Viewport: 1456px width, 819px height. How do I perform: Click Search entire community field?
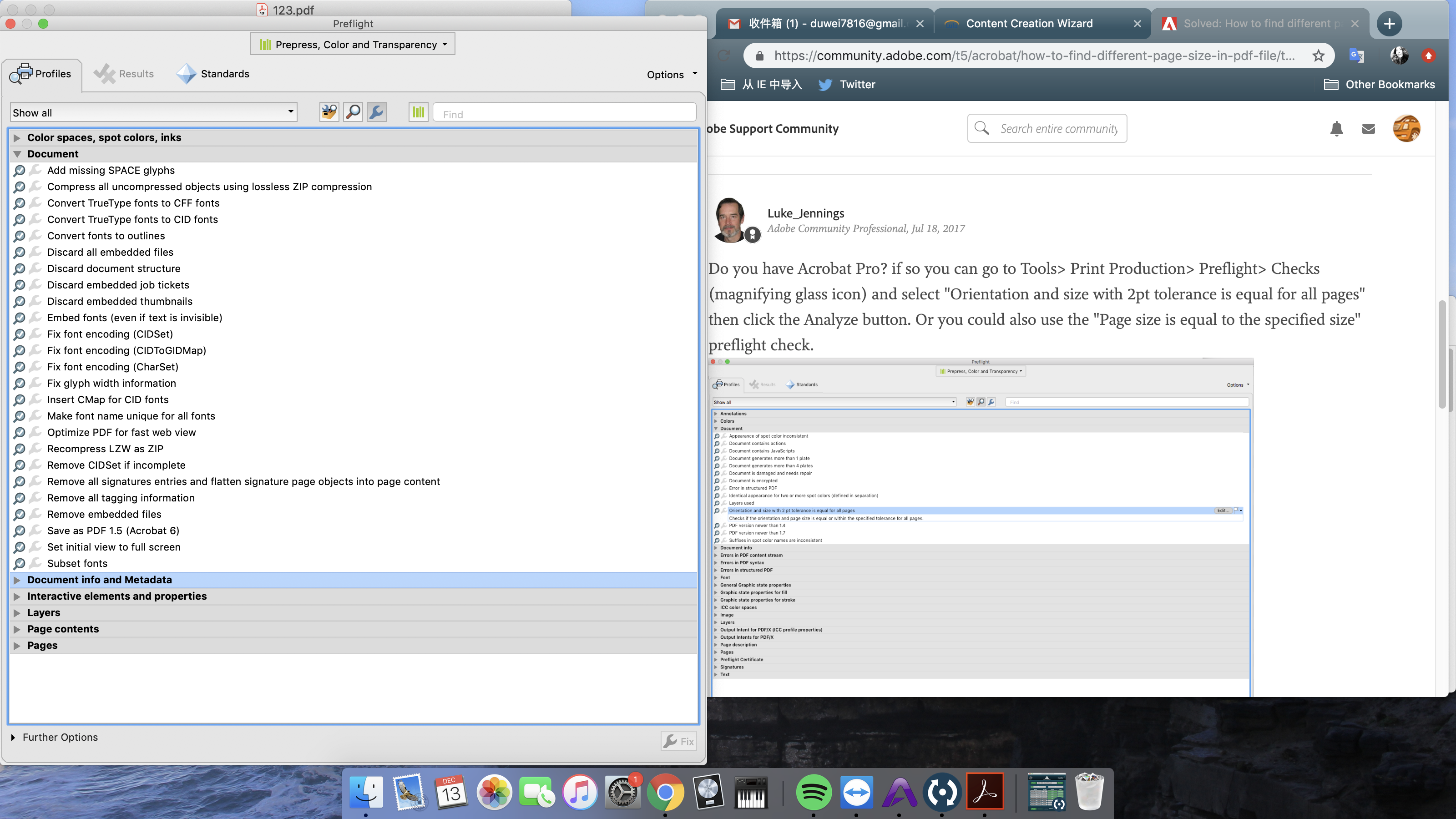1047,128
